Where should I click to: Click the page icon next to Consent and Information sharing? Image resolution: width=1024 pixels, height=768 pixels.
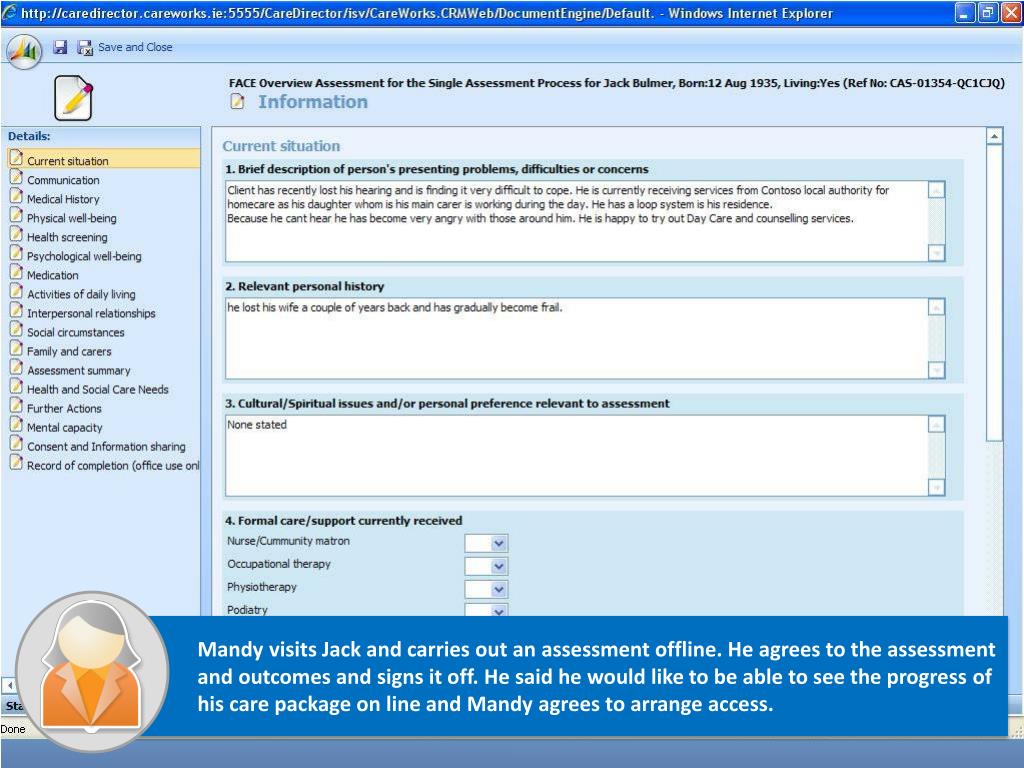click(x=16, y=443)
